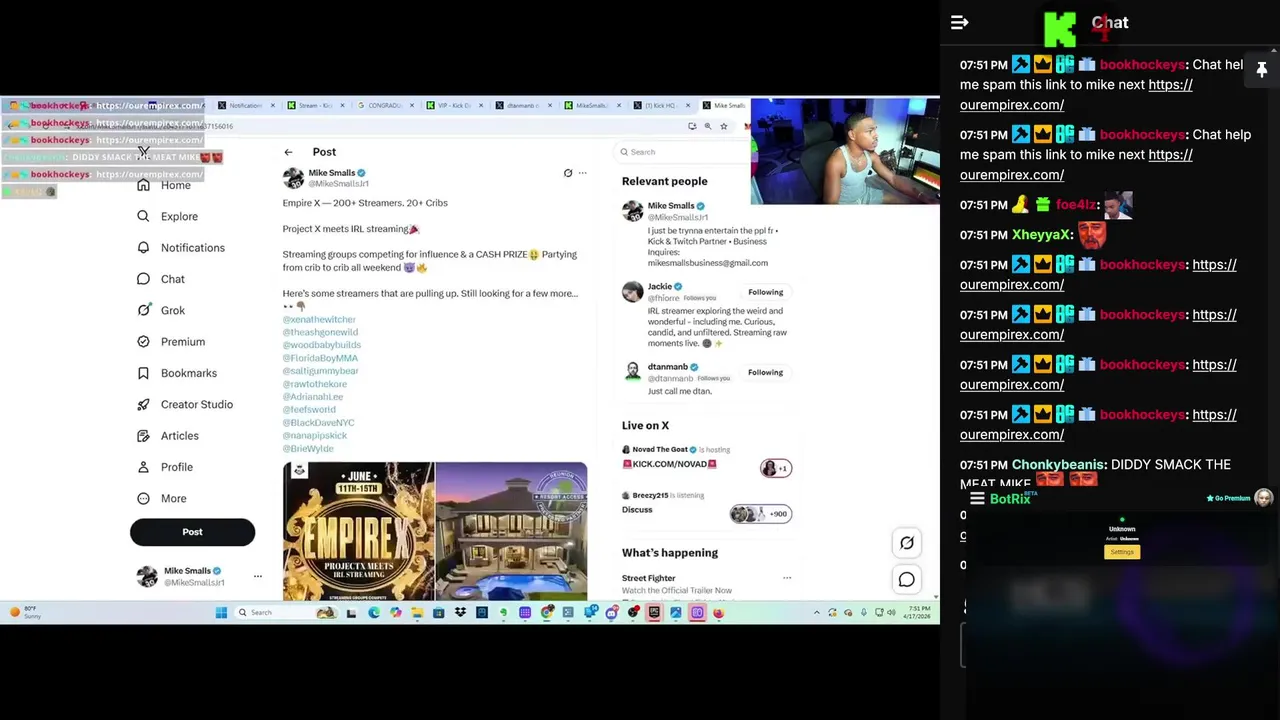The width and height of the screenshot is (1280, 720).
Task: Open the Home icon in X sidebar
Action: point(143,185)
